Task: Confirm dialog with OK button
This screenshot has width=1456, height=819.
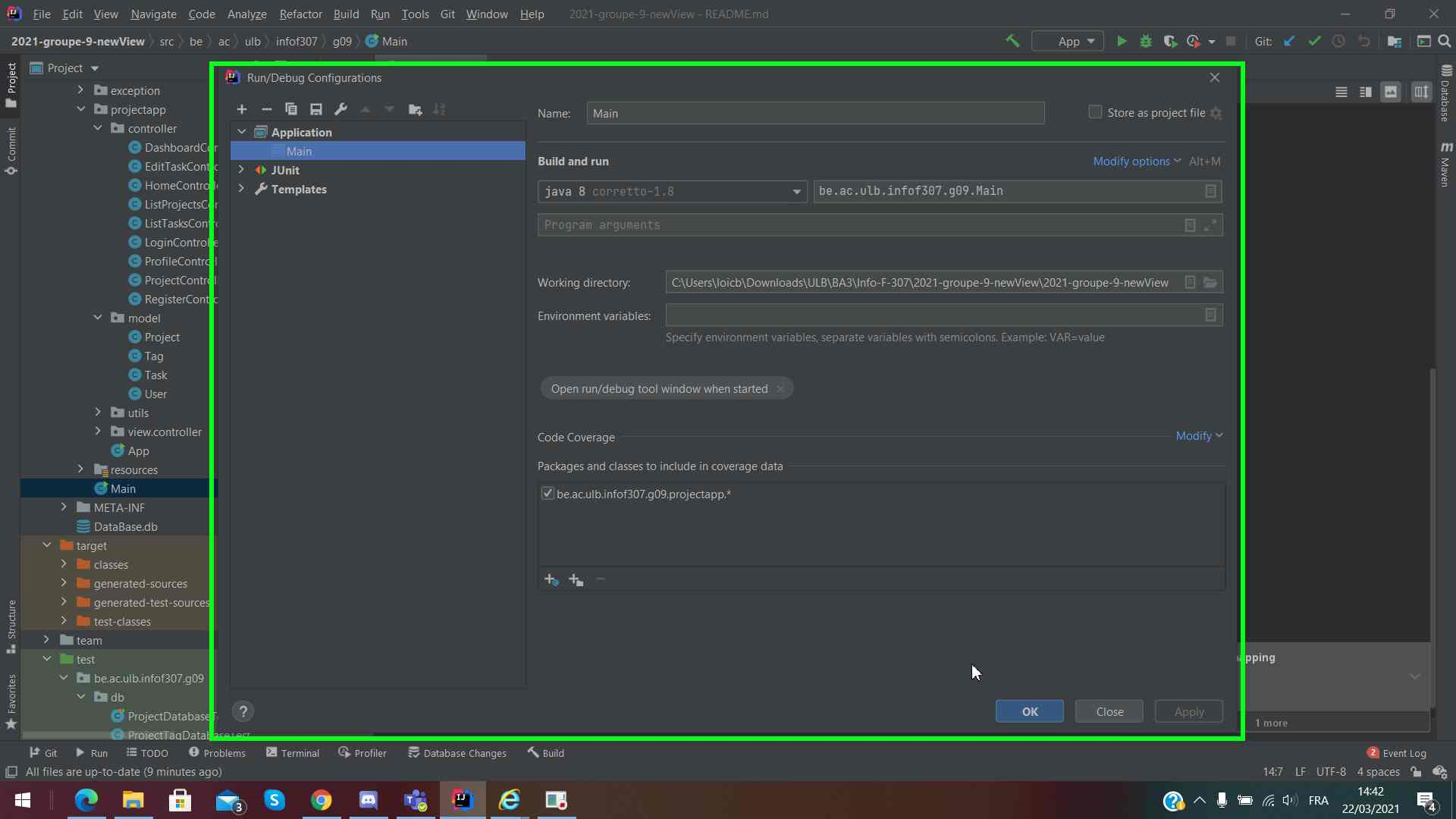Action: click(x=1029, y=711)
